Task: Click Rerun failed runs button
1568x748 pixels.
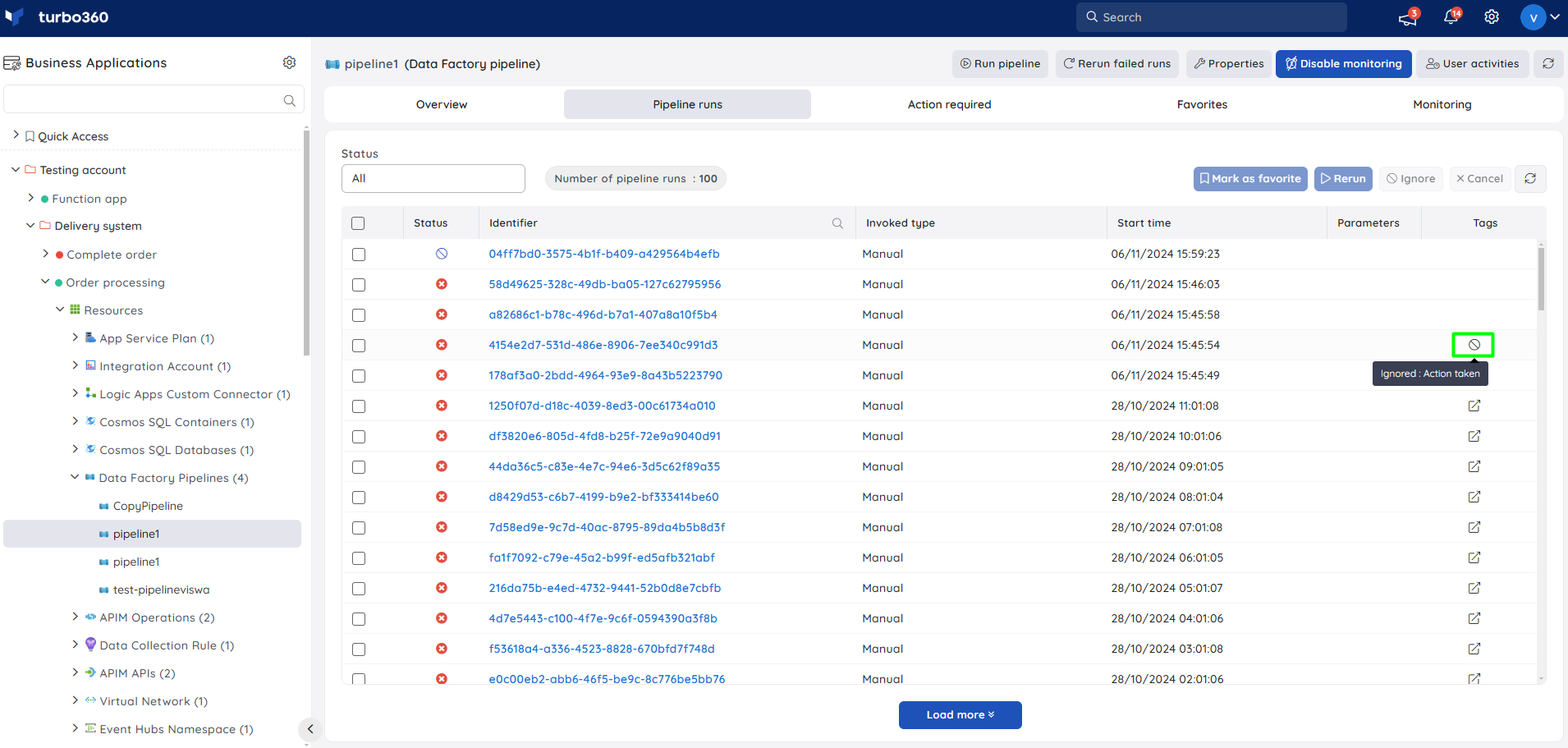Action: (x=1117, y=63)
